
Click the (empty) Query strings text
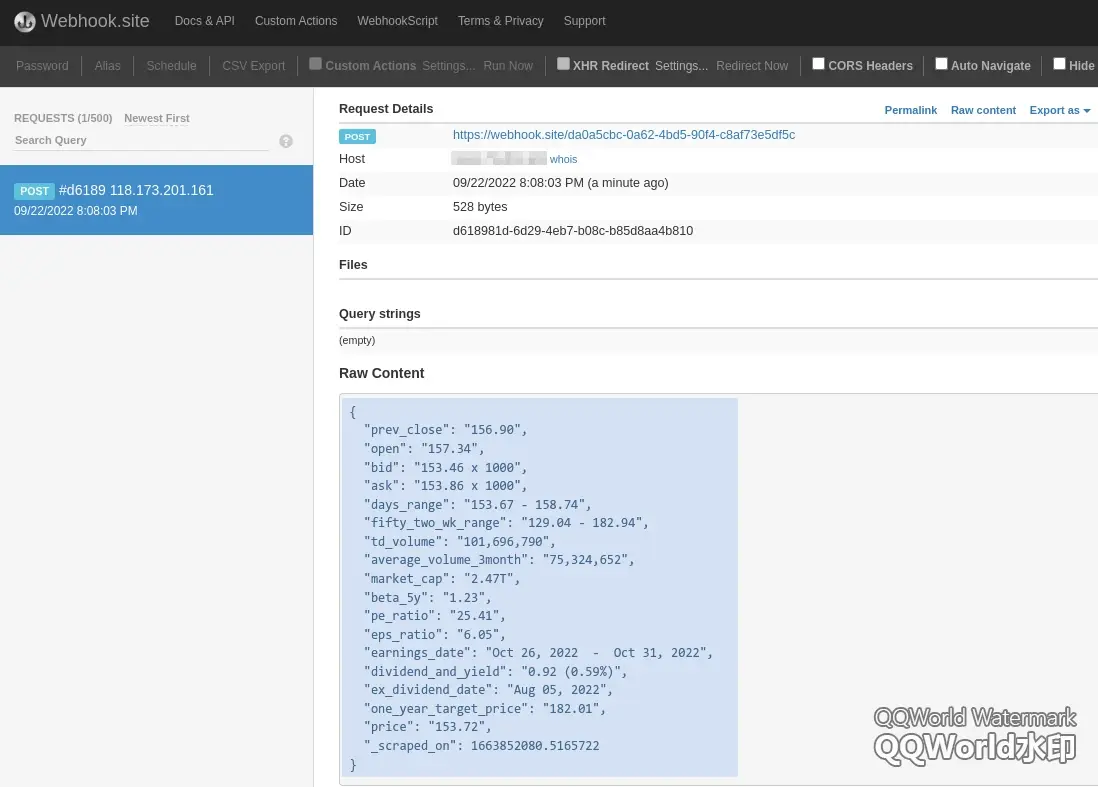[357, 340]
